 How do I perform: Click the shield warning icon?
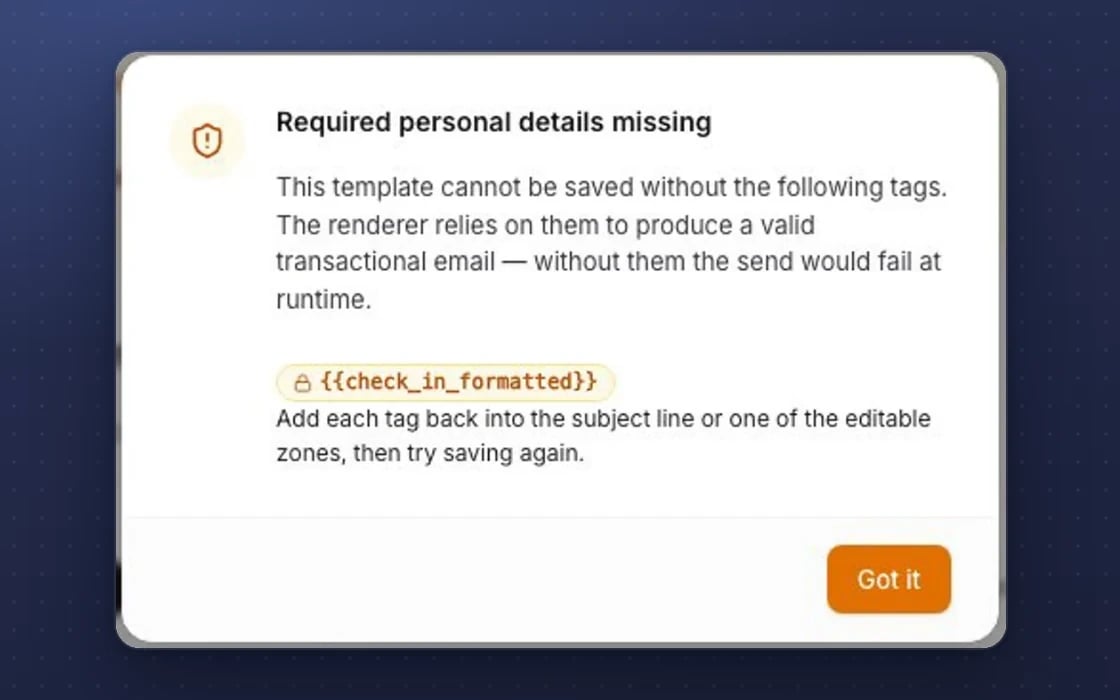click(207, 140)
